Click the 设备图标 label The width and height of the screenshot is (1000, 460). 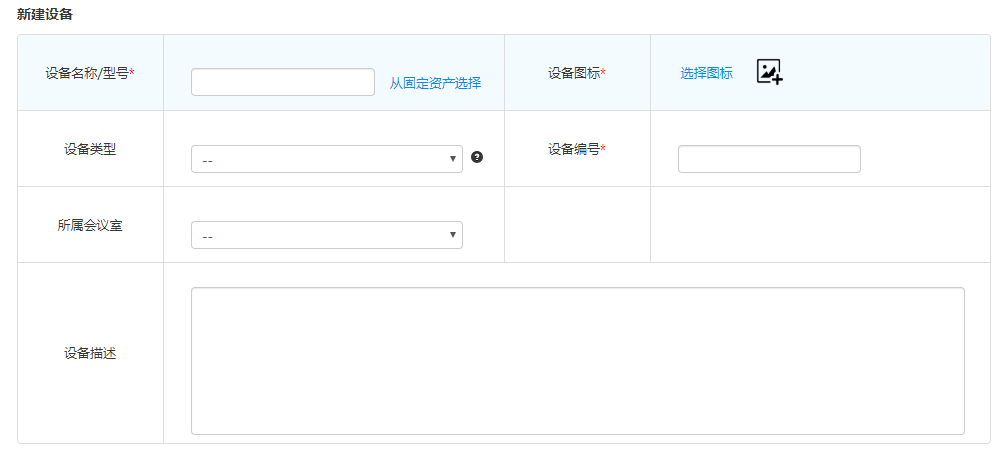574,73
